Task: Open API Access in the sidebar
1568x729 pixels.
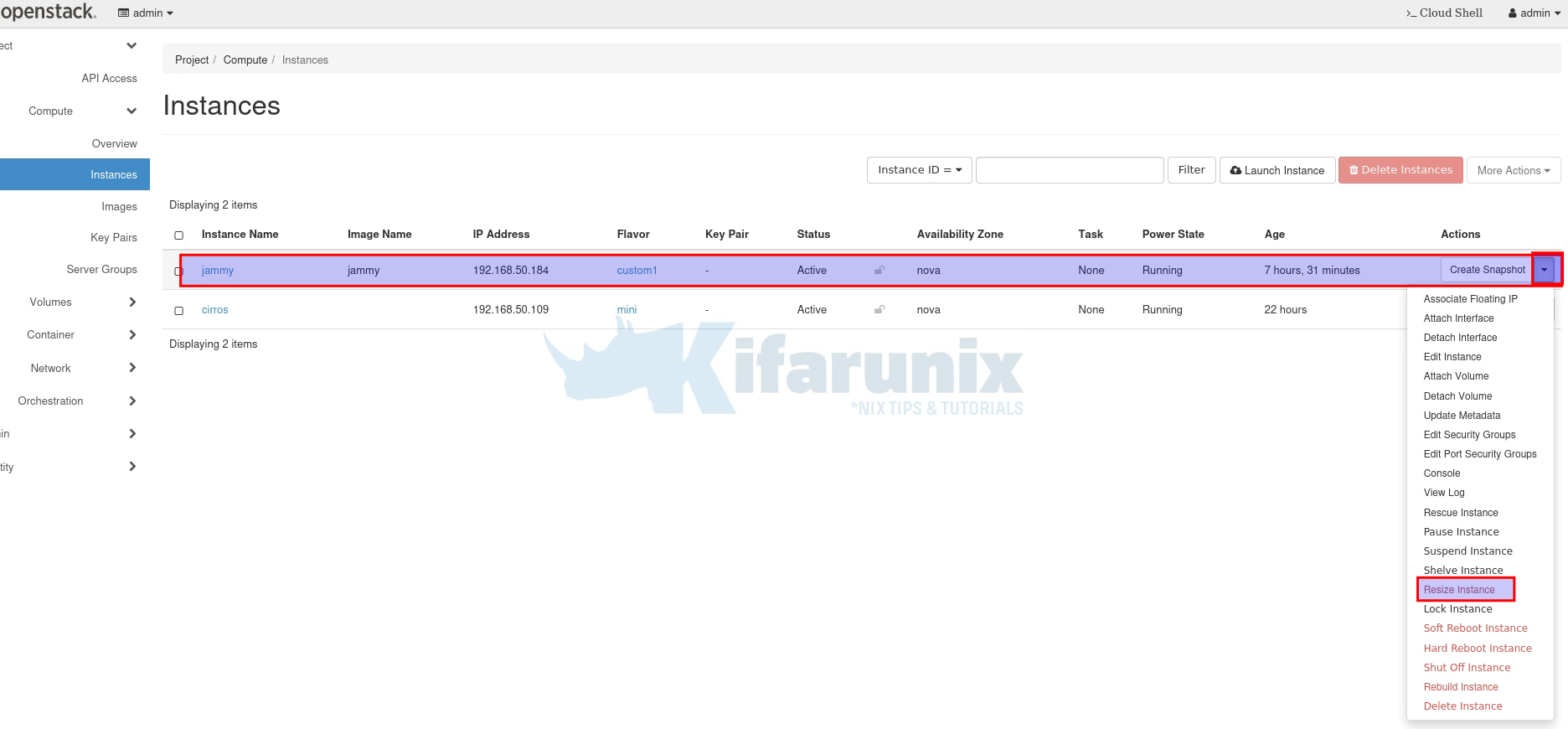Action: (x=109, y=78)
